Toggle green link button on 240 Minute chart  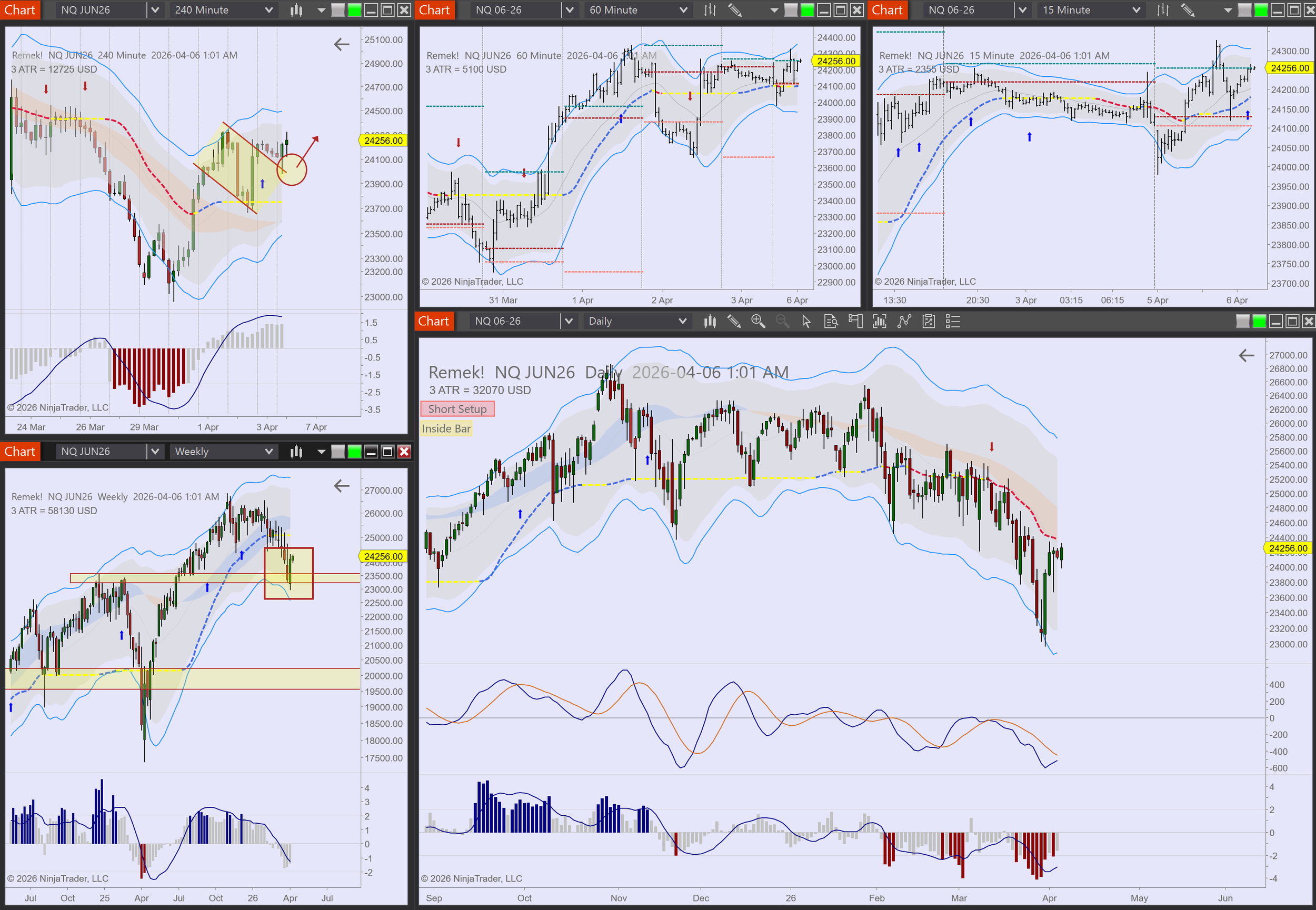355,9
